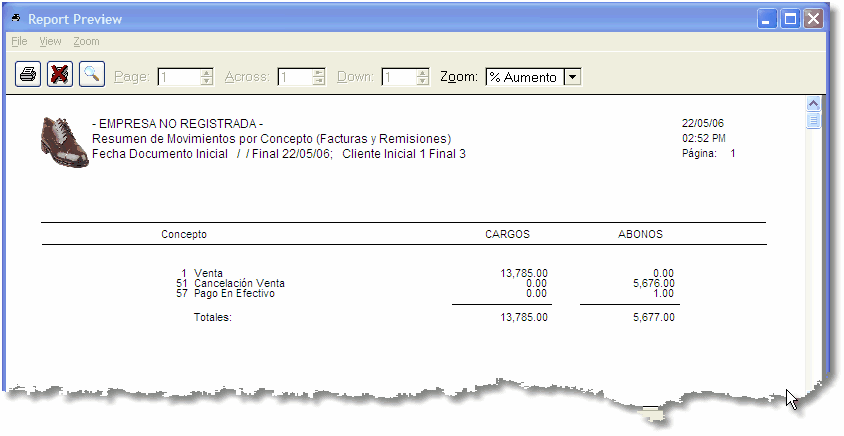Open the View menu
This screenshot has width=844, height=436.
click(50, 42)
